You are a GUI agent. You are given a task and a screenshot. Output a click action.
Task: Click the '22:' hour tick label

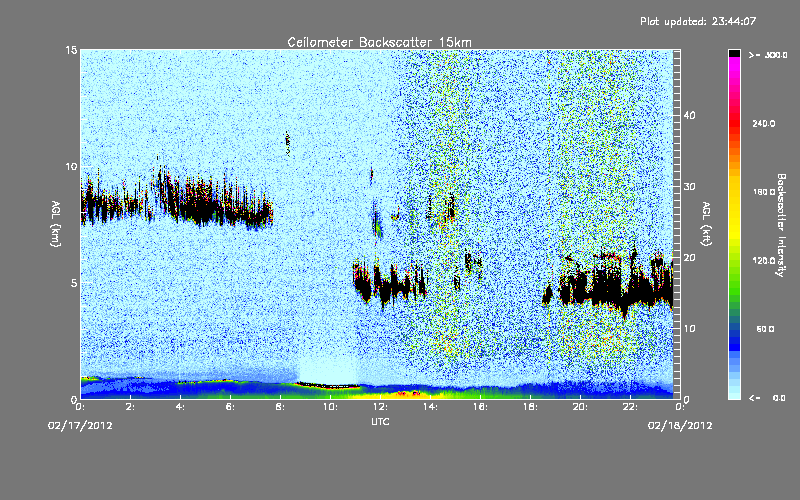(630, 407)
